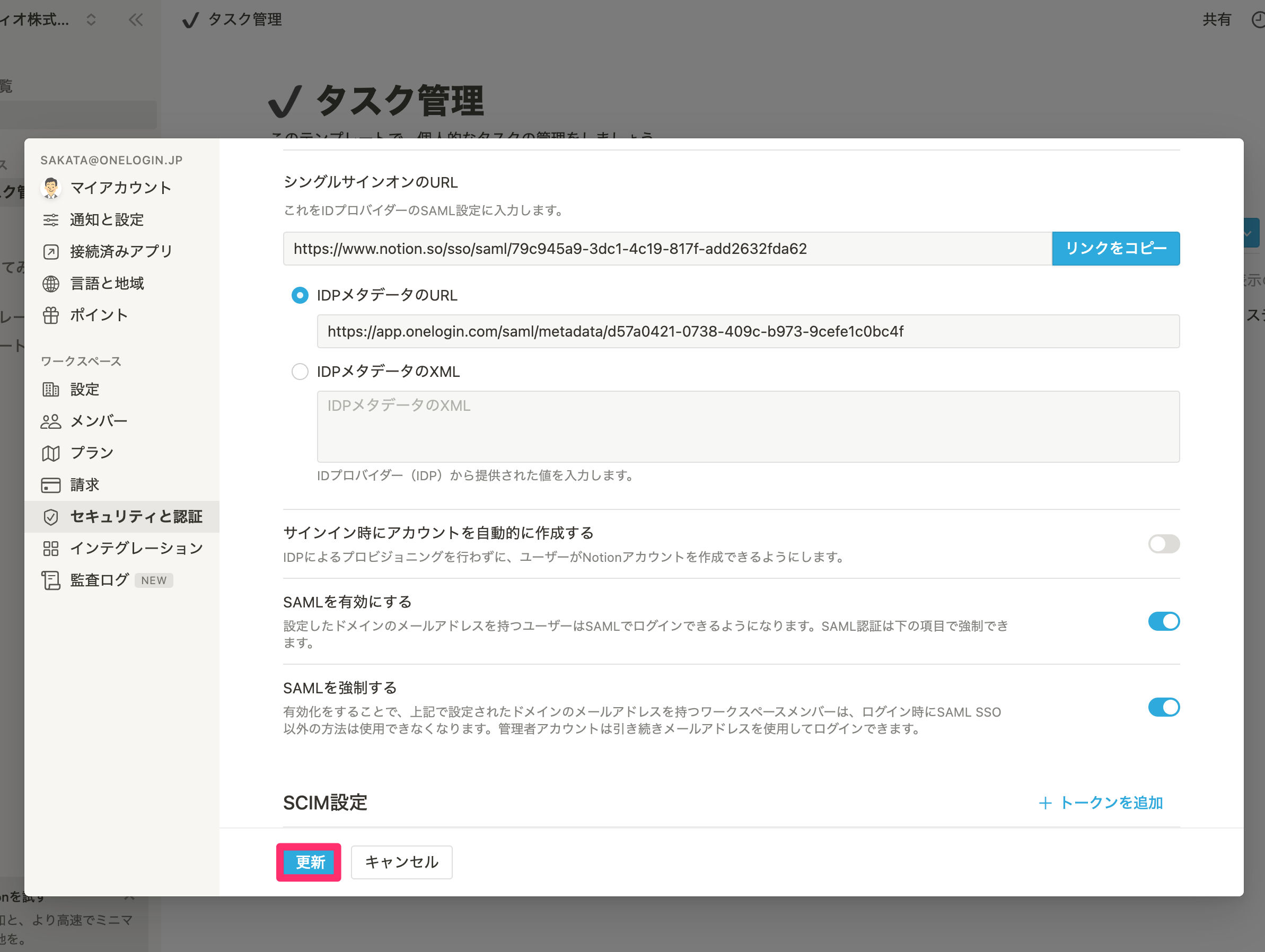Click the map icon for プラン
The width and height of the screenshot is (1265, 952).
[x=51, y=453]
